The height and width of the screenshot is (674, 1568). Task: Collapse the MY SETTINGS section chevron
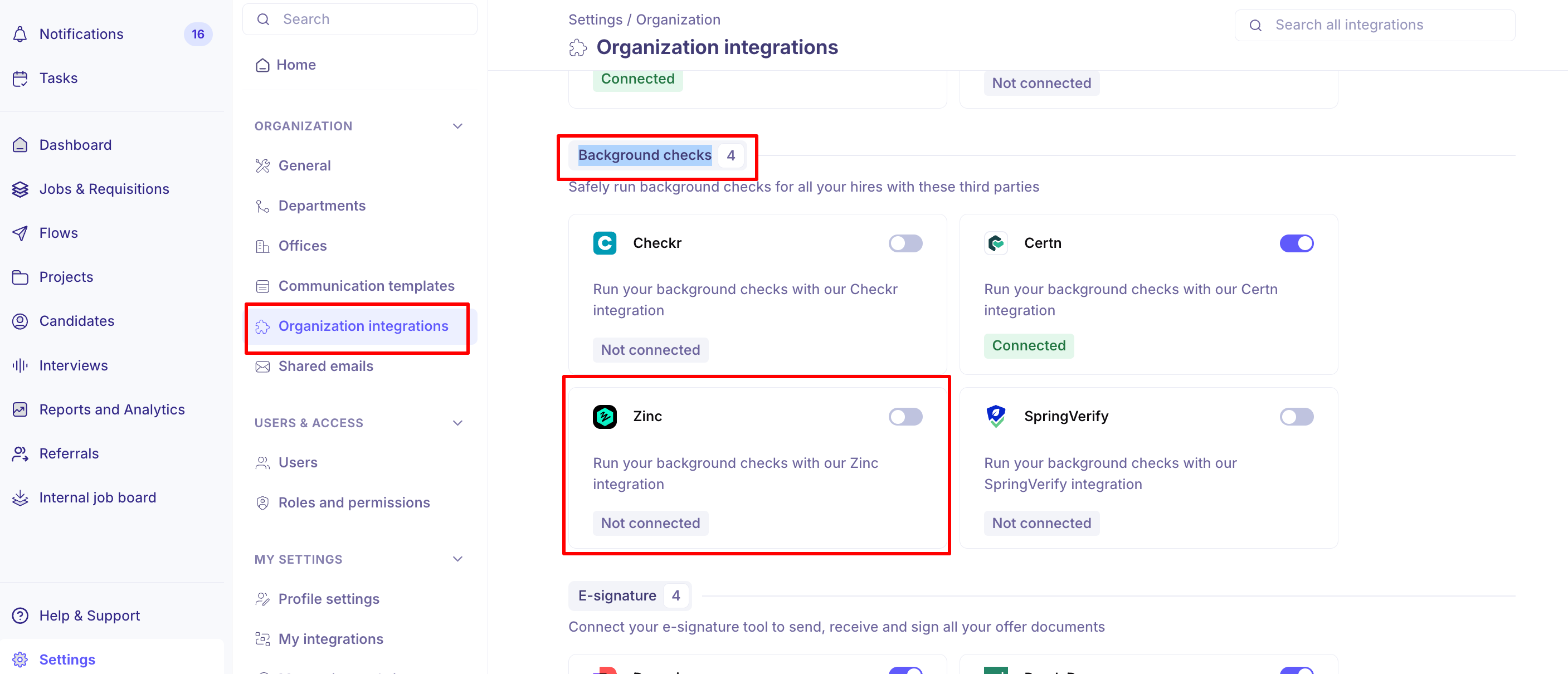457,559
